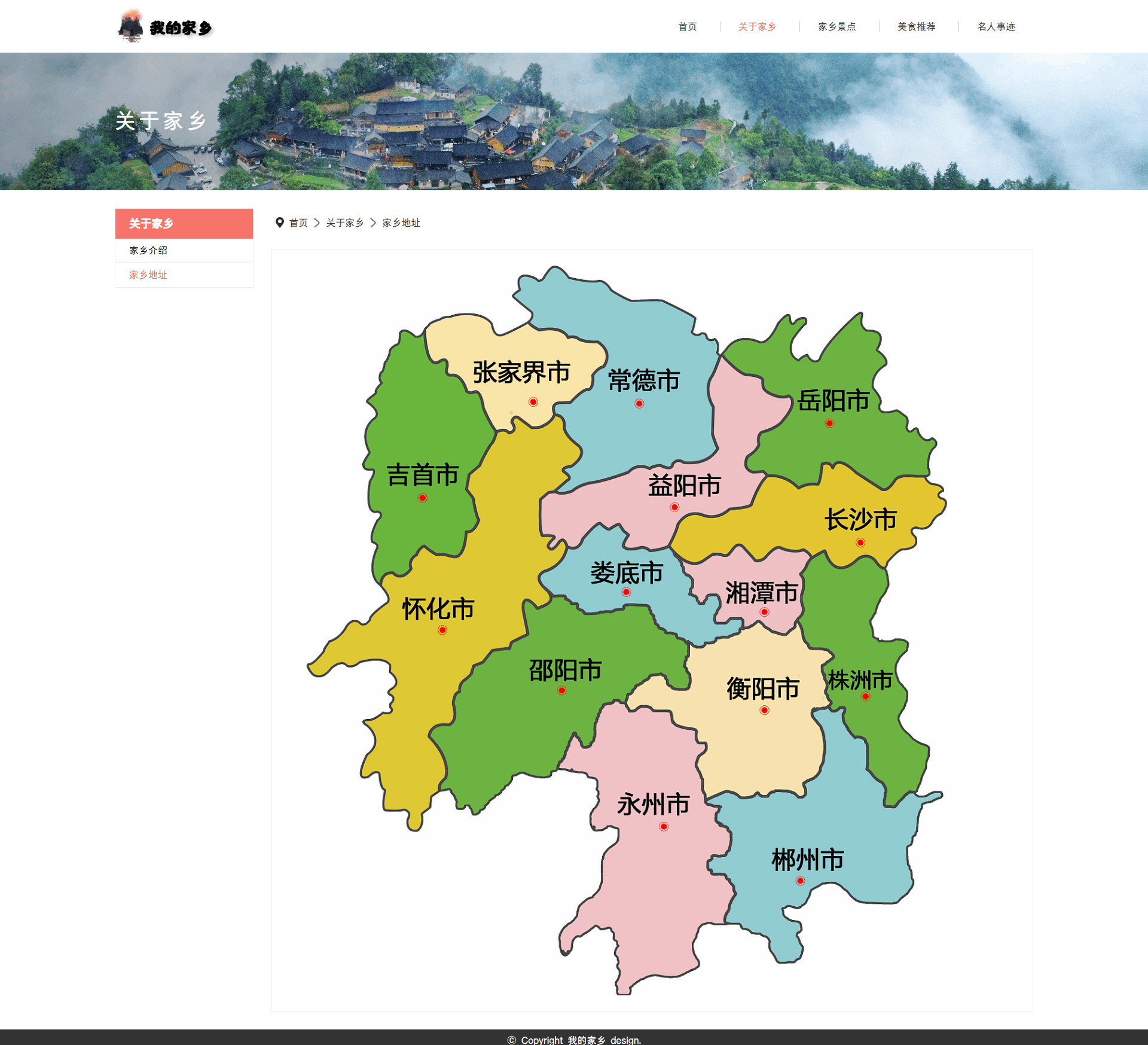Click the 衡阳市 label on map
The image size is (1148, 1045).
tap(763, 688)
